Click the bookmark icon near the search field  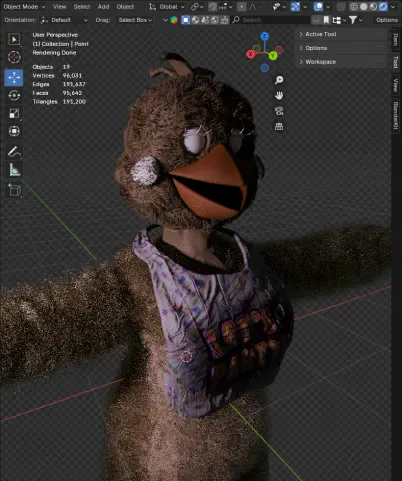(326, 20)
